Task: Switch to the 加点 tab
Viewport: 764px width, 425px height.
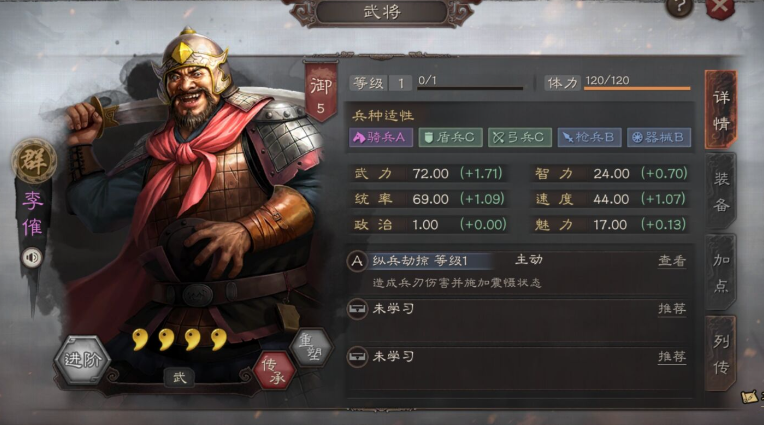Action: tap(721, 272)
